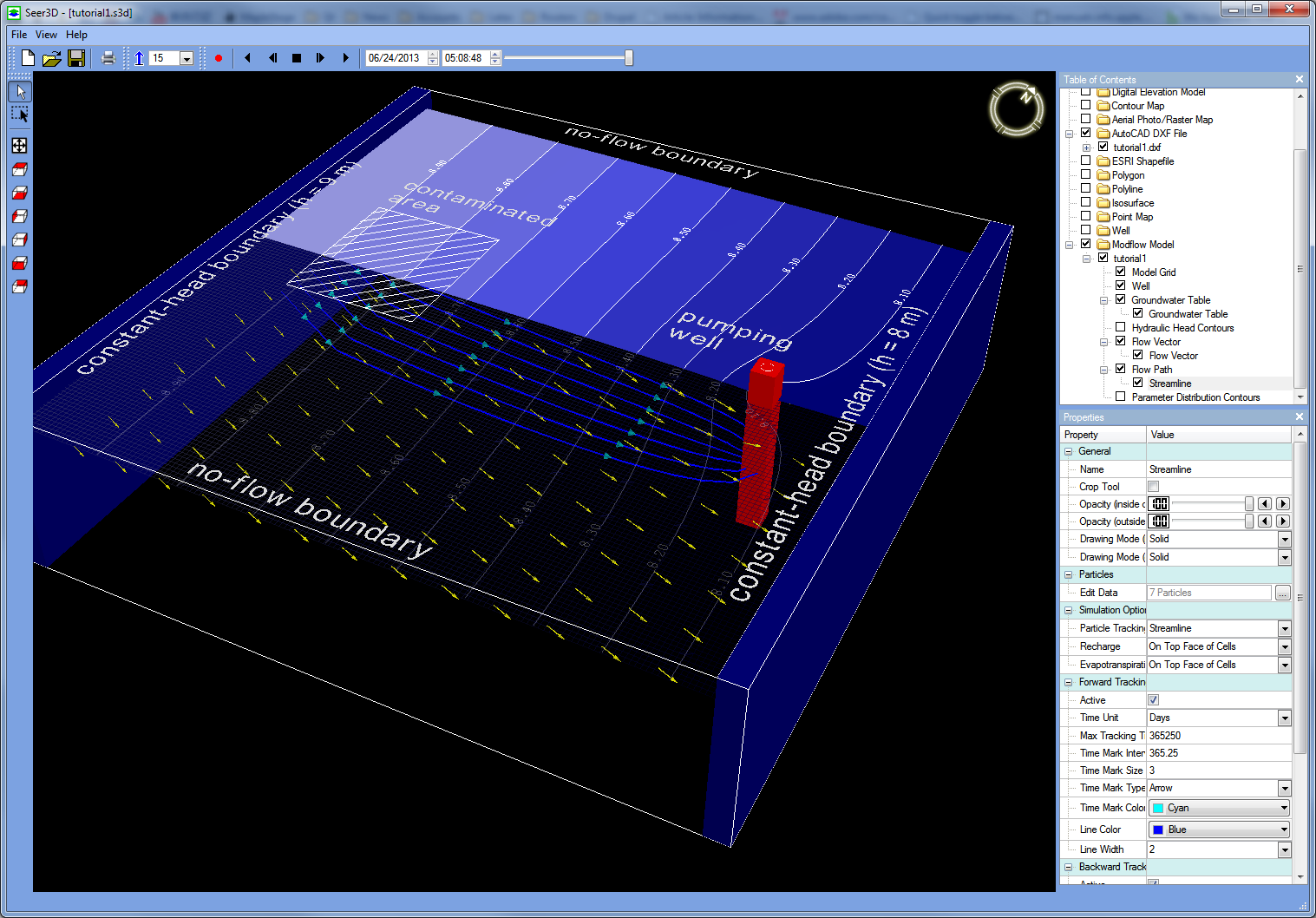1316x918 pixels.
Task: Click the Max Tracking Time value 365250
Action: (x=1219, y=736)
